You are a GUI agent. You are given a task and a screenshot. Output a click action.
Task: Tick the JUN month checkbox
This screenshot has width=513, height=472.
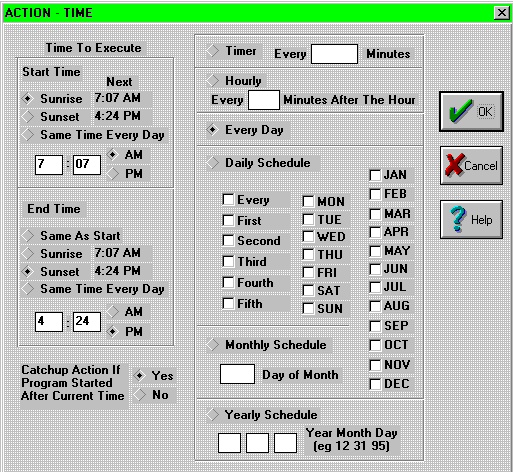coord(375,269)
